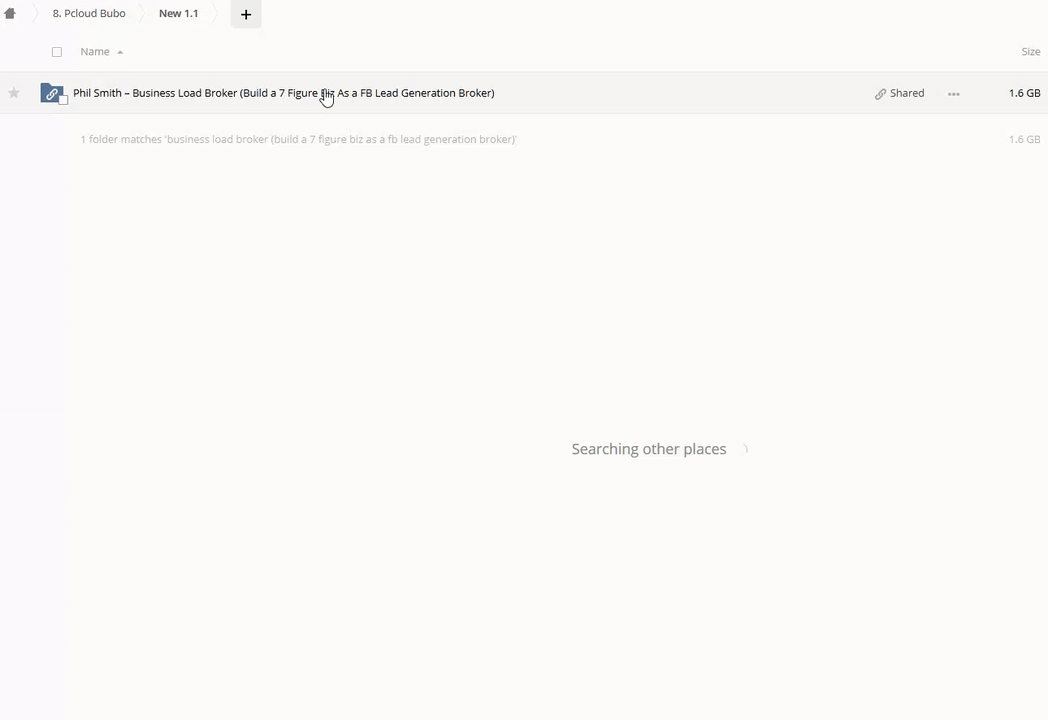1048x720 pixels.
Task: Click the plus button to add a tab
Action: 246,14
